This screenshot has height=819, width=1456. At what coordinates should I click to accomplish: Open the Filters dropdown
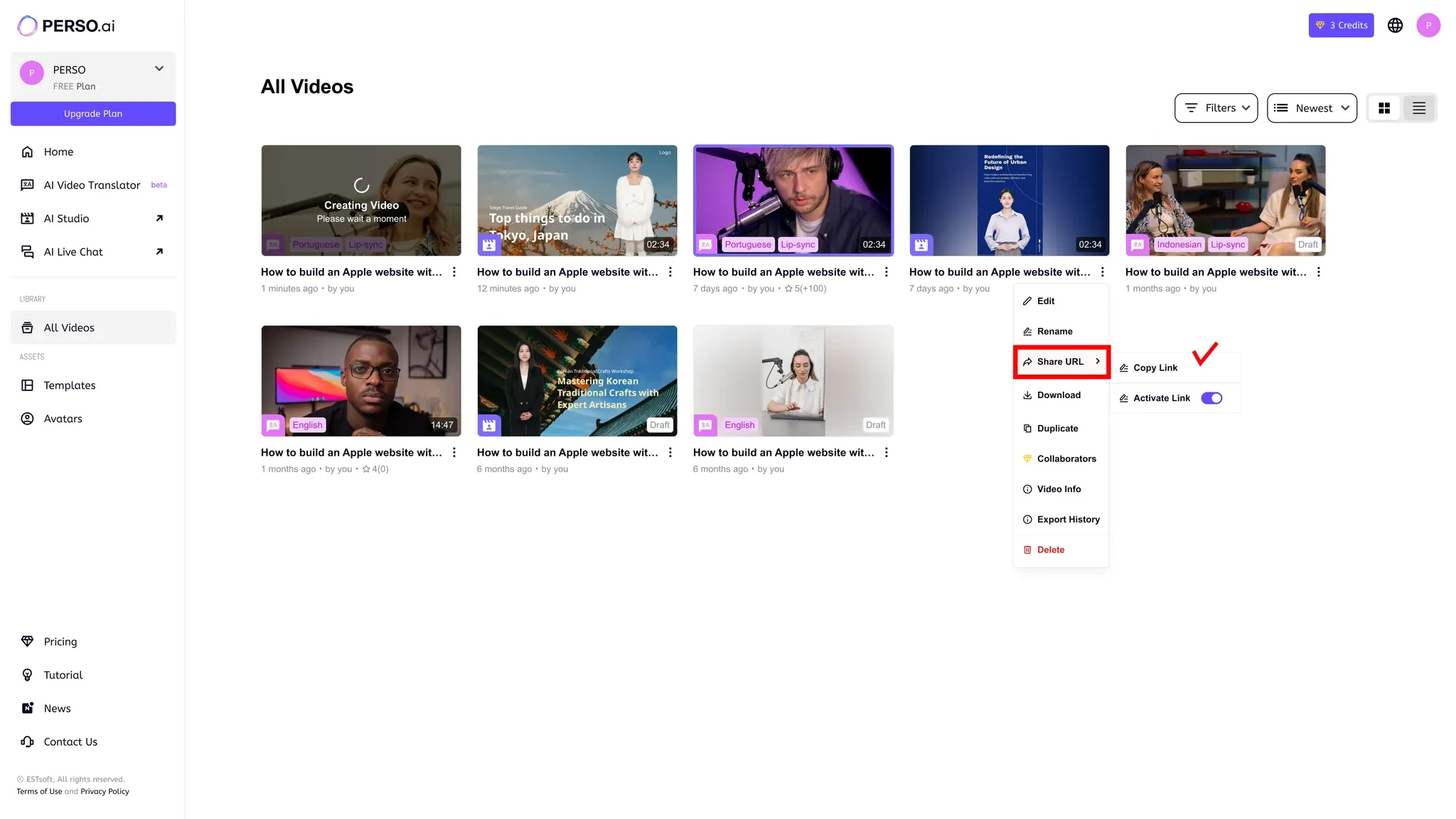[1216, 108]
